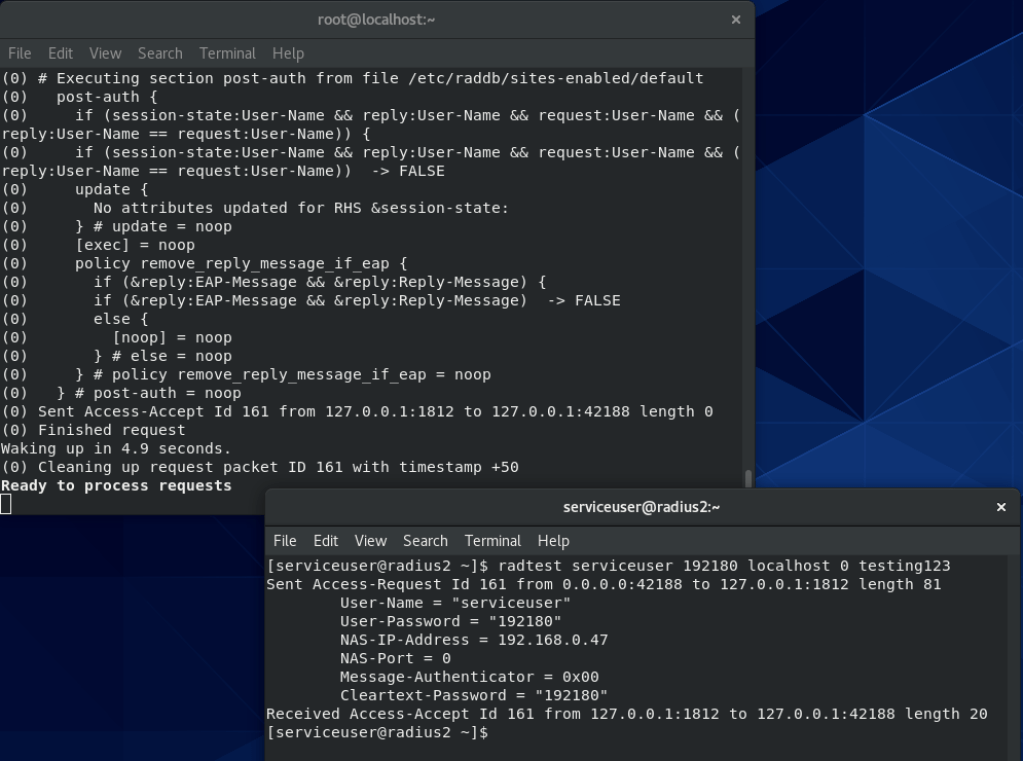Open Help menu in serviceuser@radius2 terminal
The height and width of the screenshot is (761, 1023).
coord(553,541)
